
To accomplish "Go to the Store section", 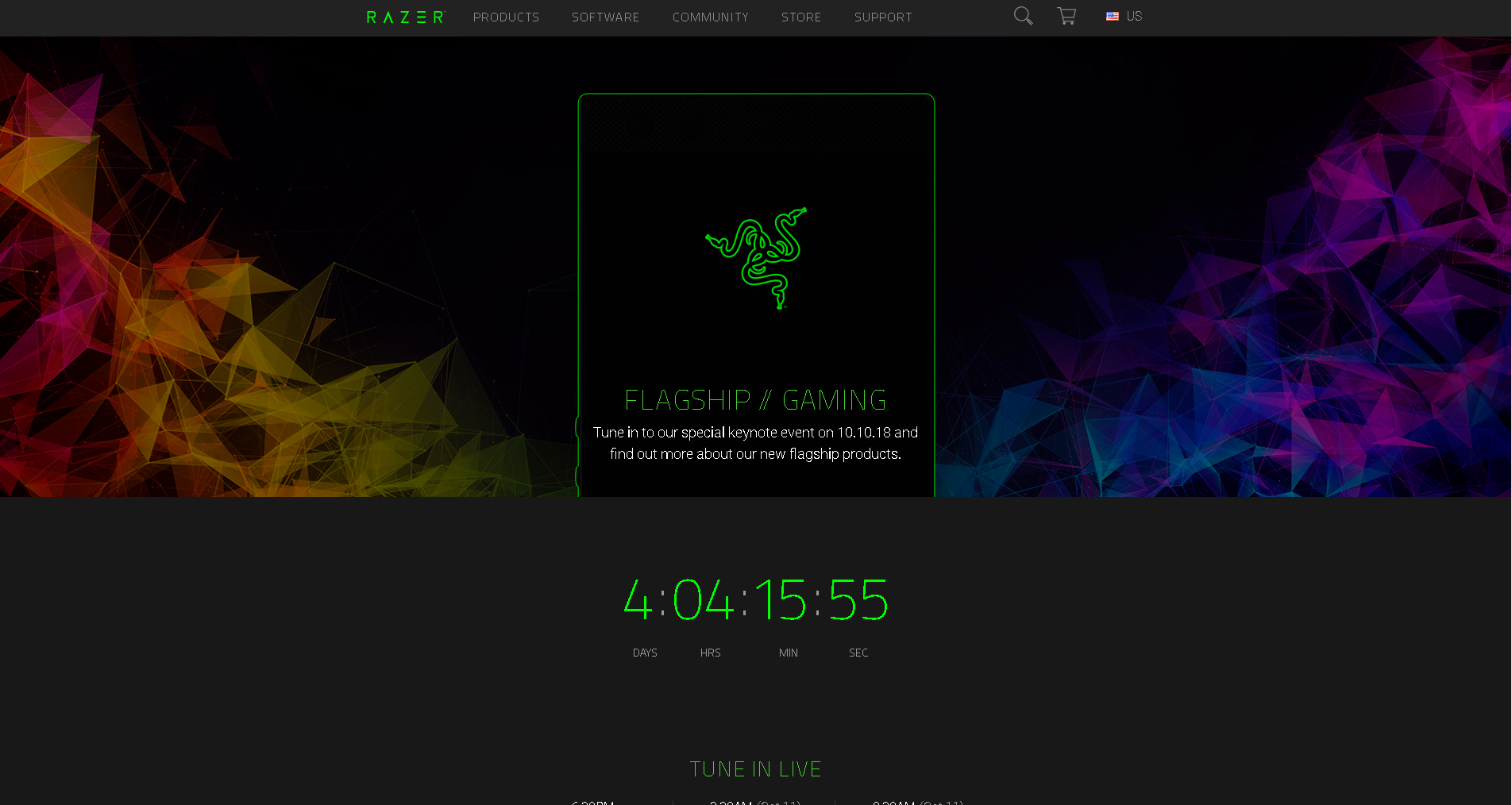I will [800, 17].
